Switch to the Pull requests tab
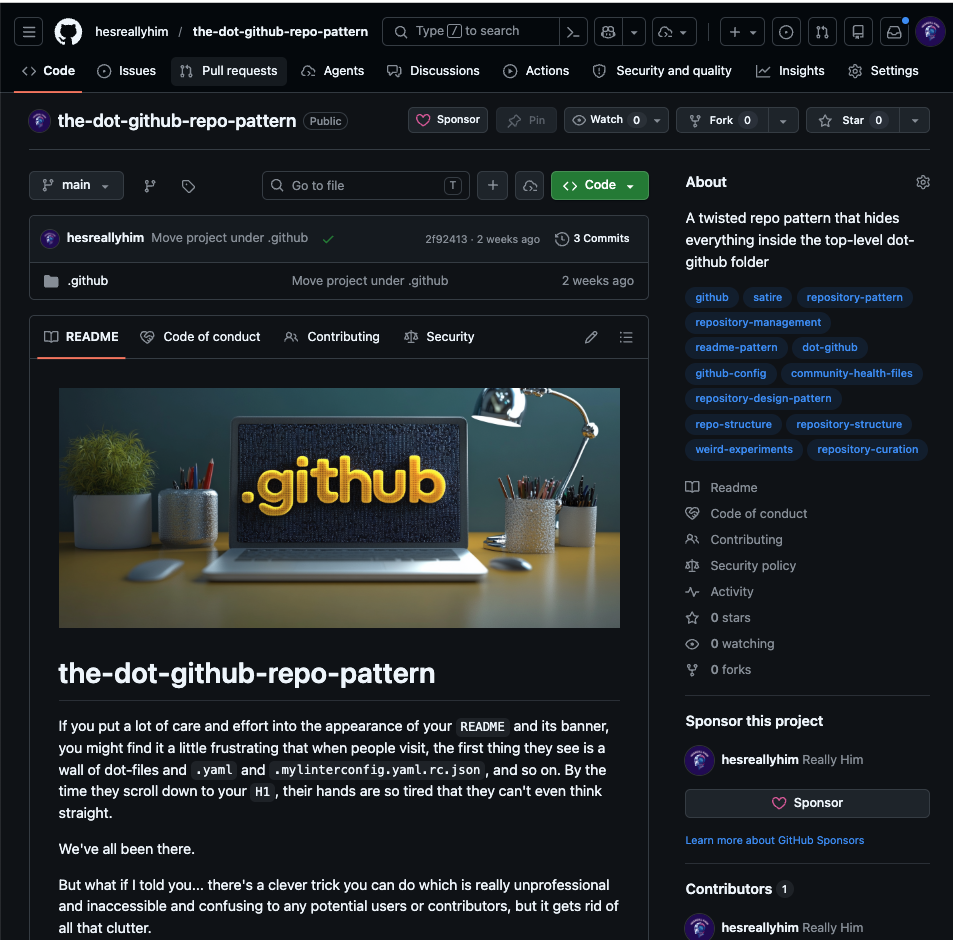This screenshot has width=953, height=940. (x=229, y=71)
